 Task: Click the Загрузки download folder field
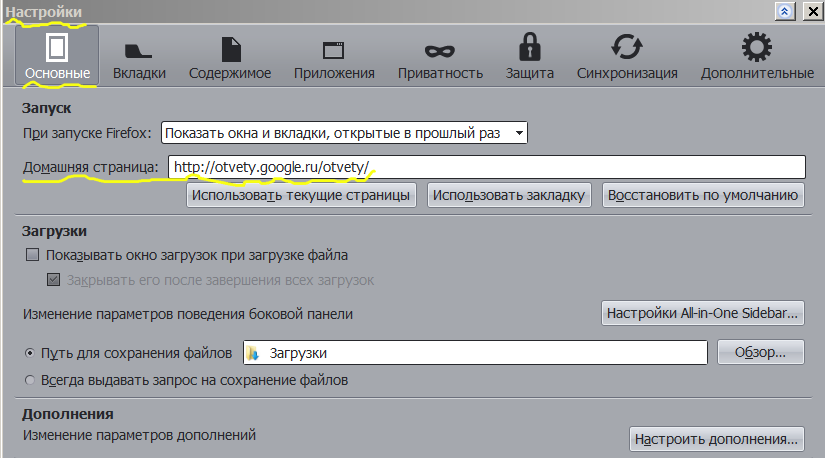click(475, 353)
